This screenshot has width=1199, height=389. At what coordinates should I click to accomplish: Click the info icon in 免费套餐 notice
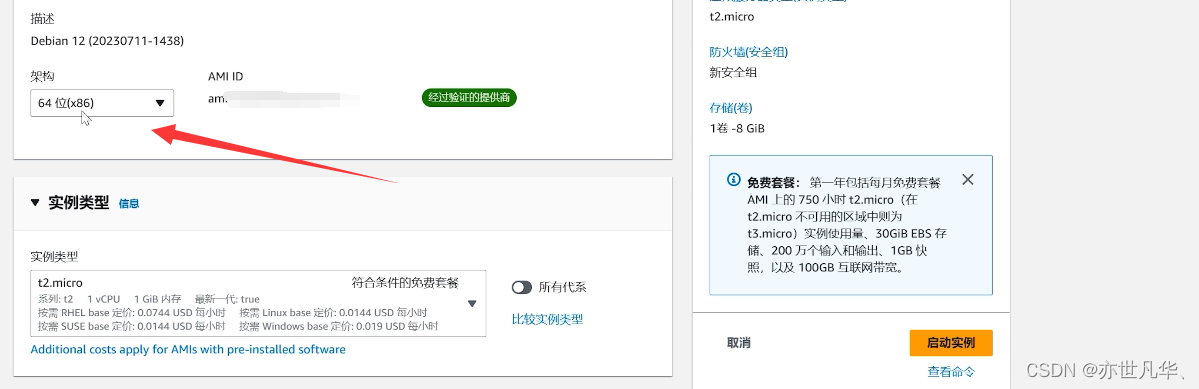pos(733,181)
